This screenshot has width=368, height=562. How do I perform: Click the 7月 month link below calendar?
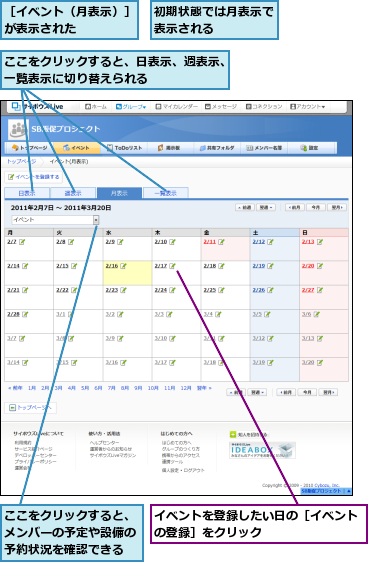(x=111, y=388)
